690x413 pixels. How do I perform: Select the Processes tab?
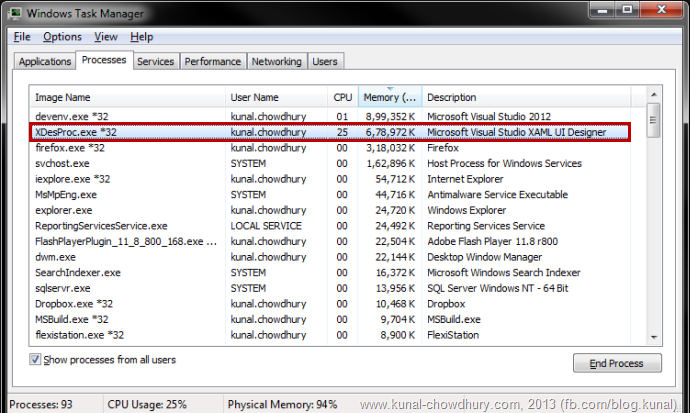[x=104, y=60]
